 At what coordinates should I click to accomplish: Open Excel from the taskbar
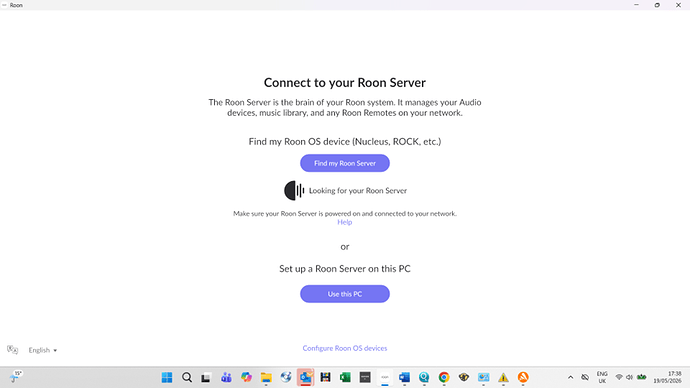click(x=345, y=377)
